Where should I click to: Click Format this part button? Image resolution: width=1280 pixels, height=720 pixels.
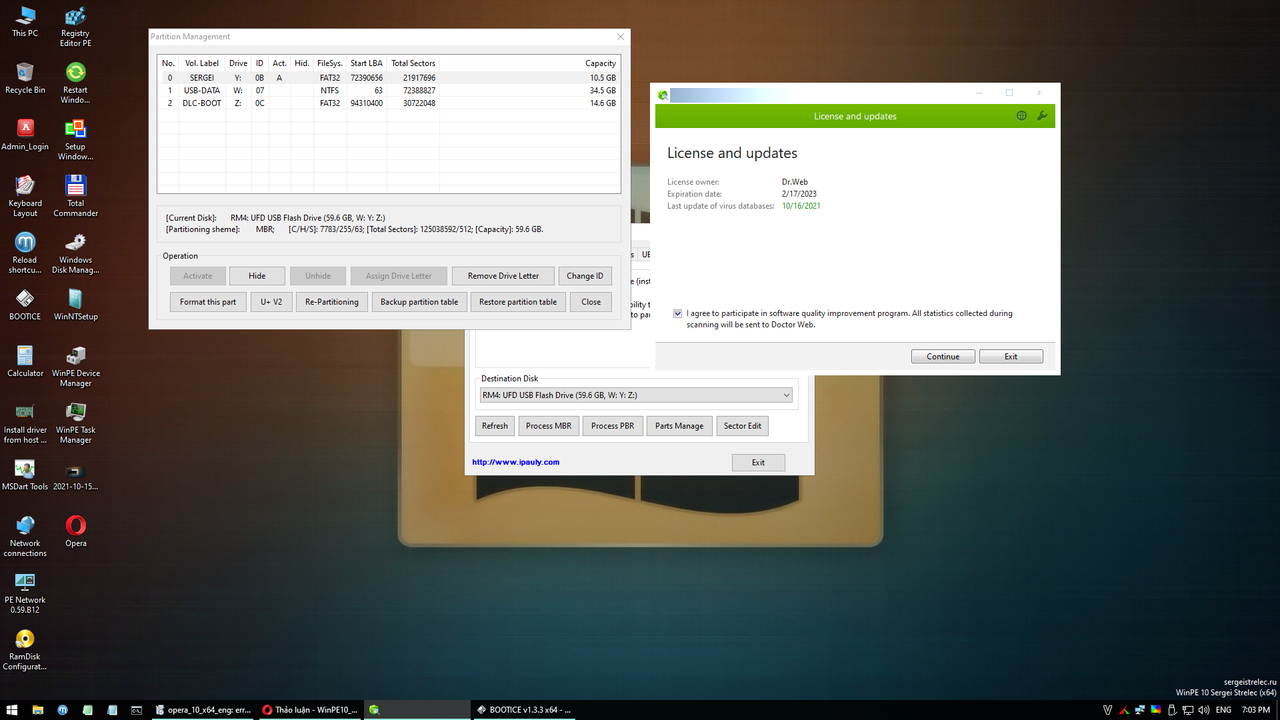click(208, 302)
